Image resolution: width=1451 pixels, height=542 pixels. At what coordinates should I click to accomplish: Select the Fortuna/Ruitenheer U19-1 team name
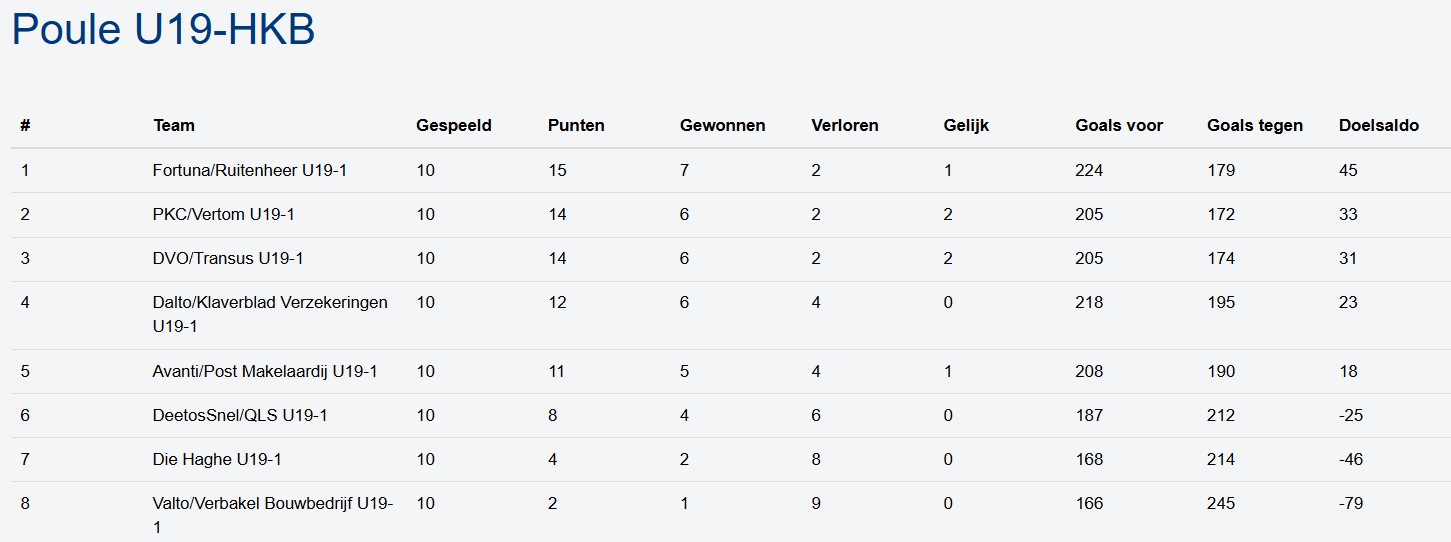coord(250,171)
